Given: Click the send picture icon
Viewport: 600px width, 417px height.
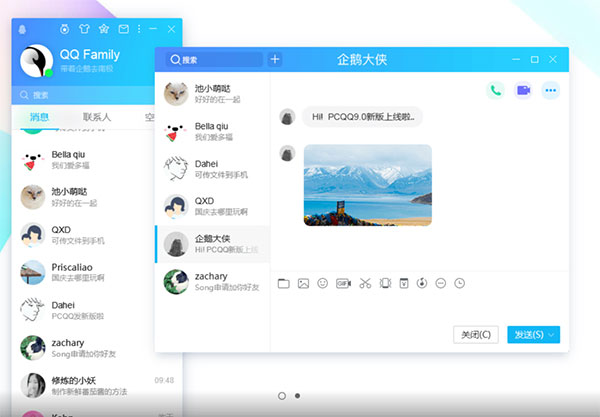Looking at the screenshot, I should point(303,284).
